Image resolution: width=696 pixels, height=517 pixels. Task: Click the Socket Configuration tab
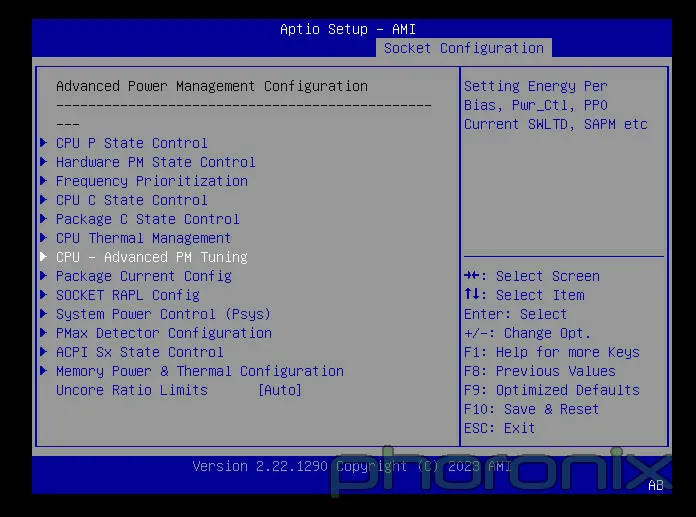pyautogui.click(x=464, y=48)
